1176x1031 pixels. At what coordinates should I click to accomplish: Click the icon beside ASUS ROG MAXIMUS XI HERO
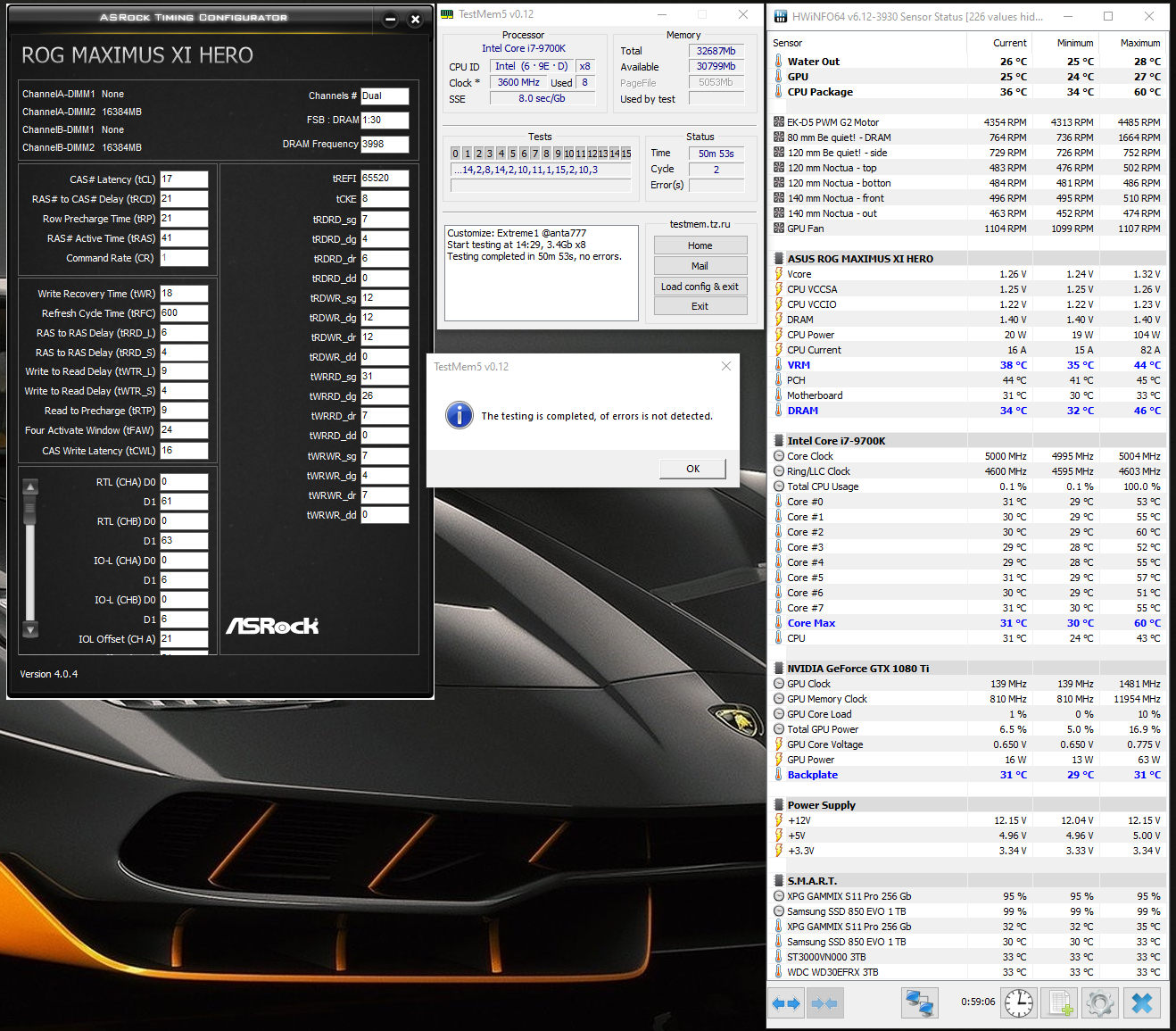[779, 259]
